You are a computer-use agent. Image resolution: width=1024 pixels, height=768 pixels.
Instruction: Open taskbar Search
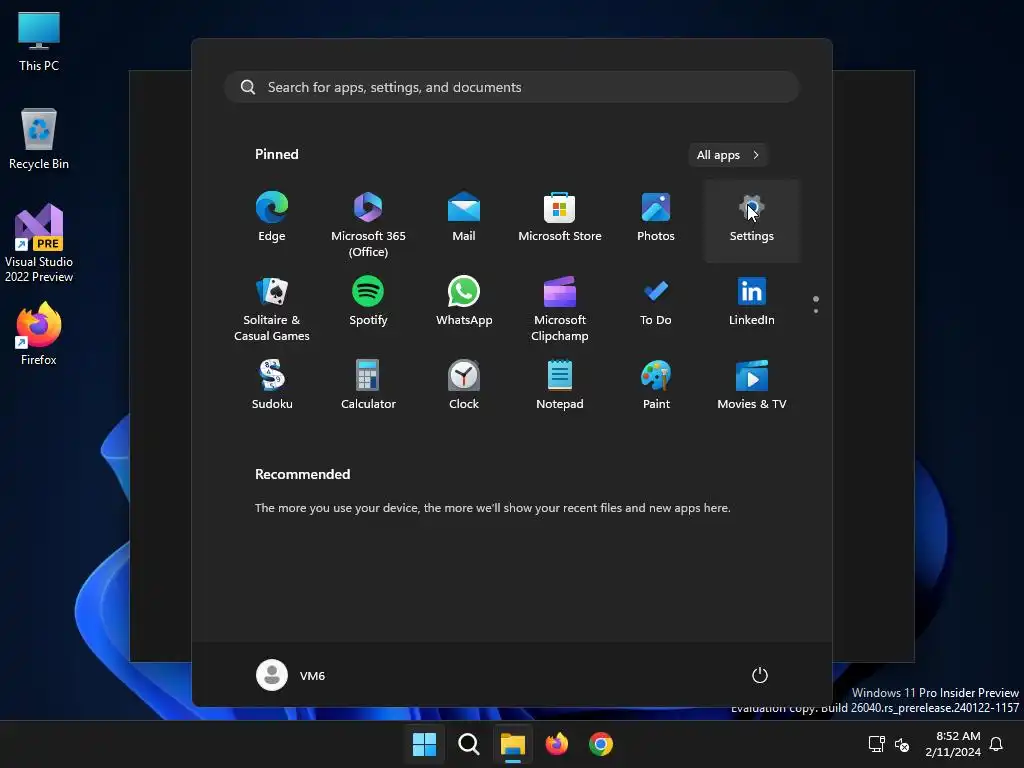tap(468, 744)
